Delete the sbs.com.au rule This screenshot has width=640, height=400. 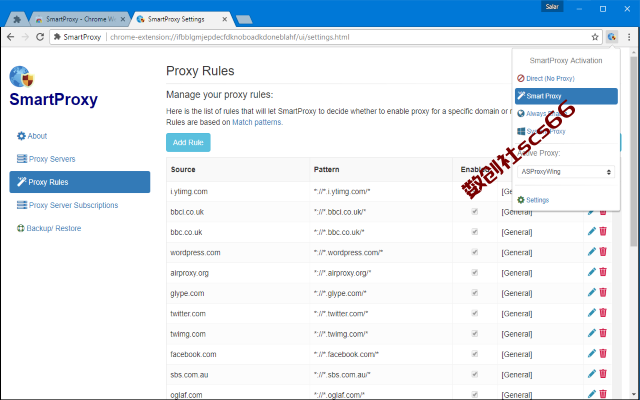tap(603, 374)
